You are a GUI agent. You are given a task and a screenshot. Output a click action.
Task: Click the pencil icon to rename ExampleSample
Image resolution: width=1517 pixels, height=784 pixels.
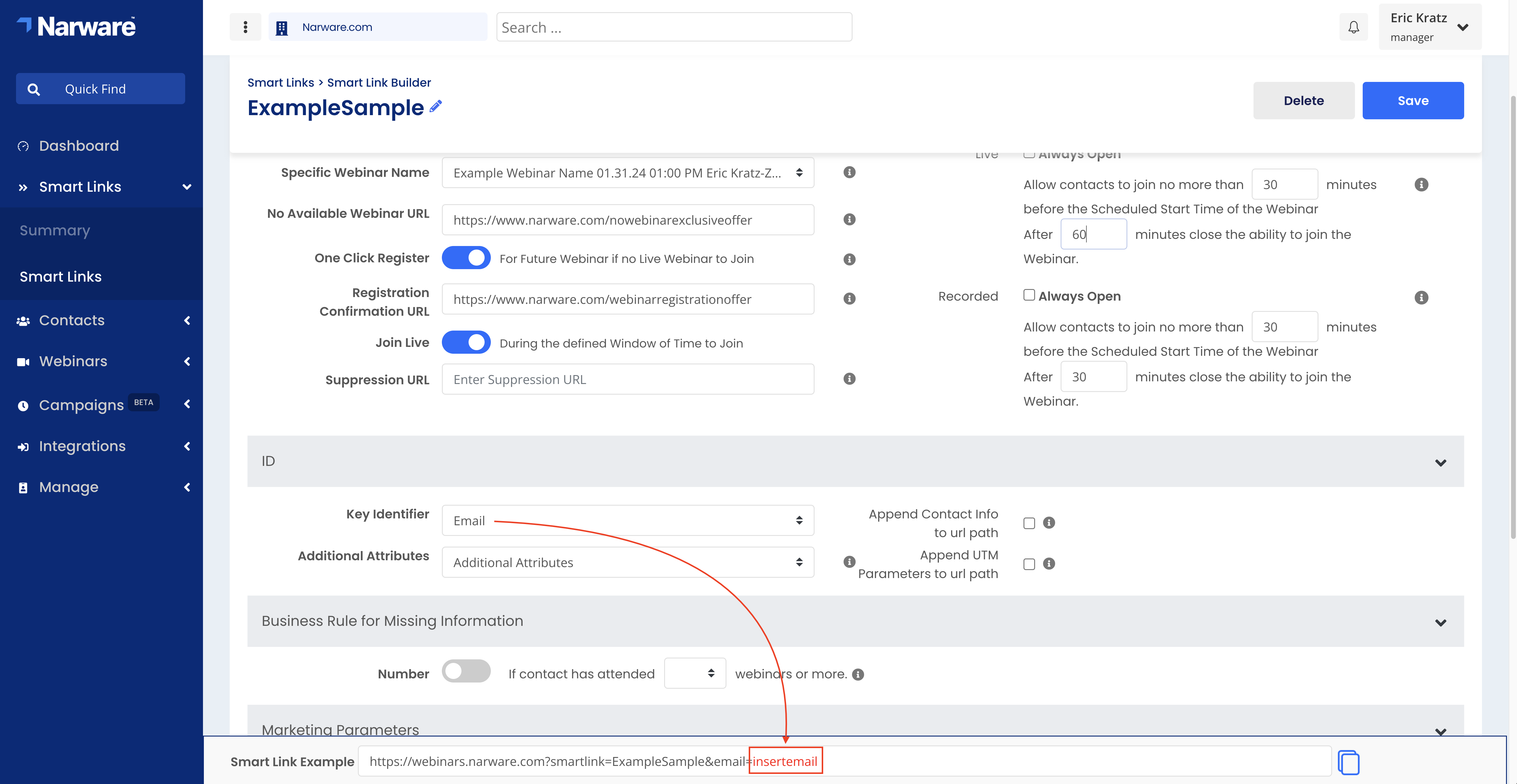click(x=436, y=106)
